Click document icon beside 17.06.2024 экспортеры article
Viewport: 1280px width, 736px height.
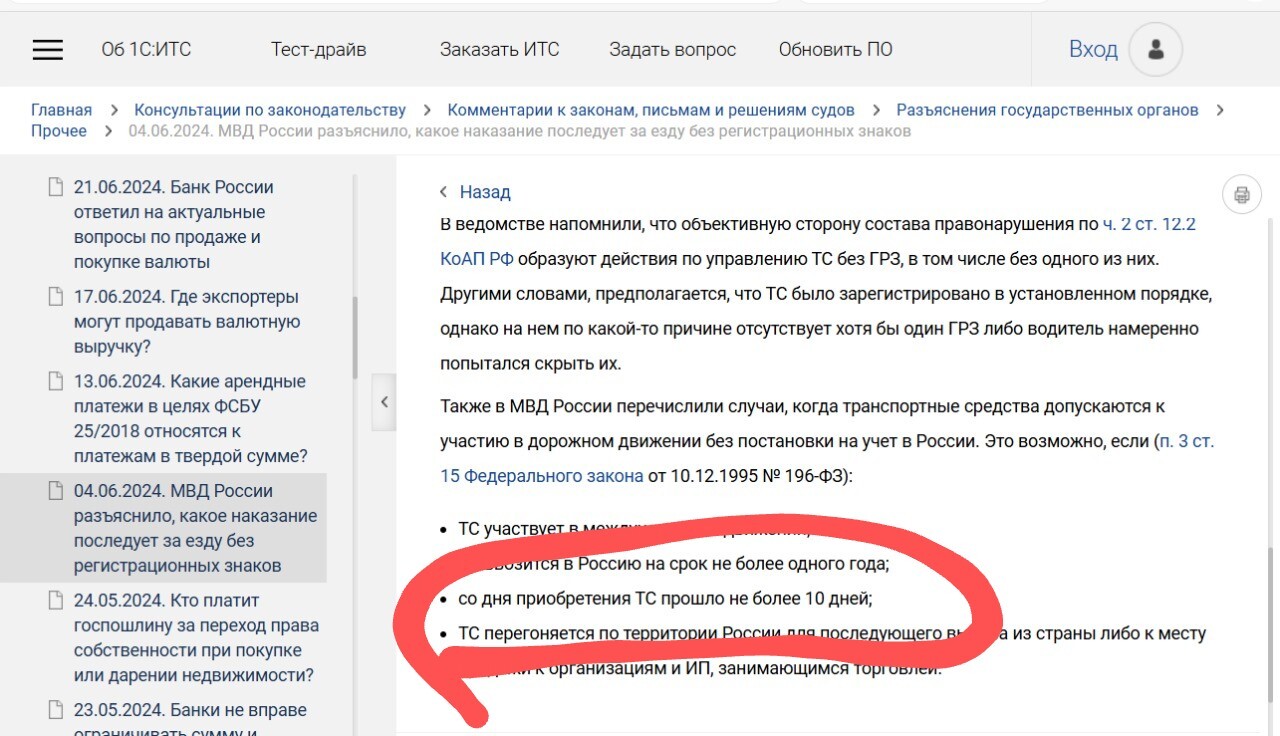tap(56, 298)
